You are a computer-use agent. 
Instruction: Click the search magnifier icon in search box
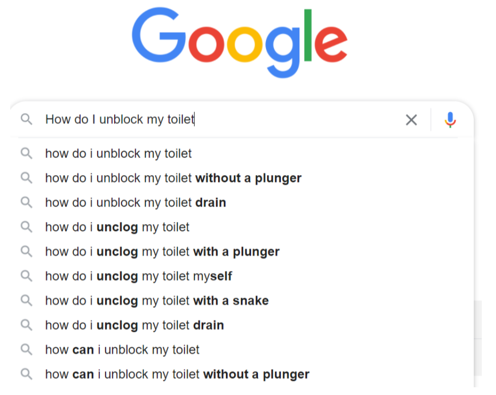tap(26, 119)
